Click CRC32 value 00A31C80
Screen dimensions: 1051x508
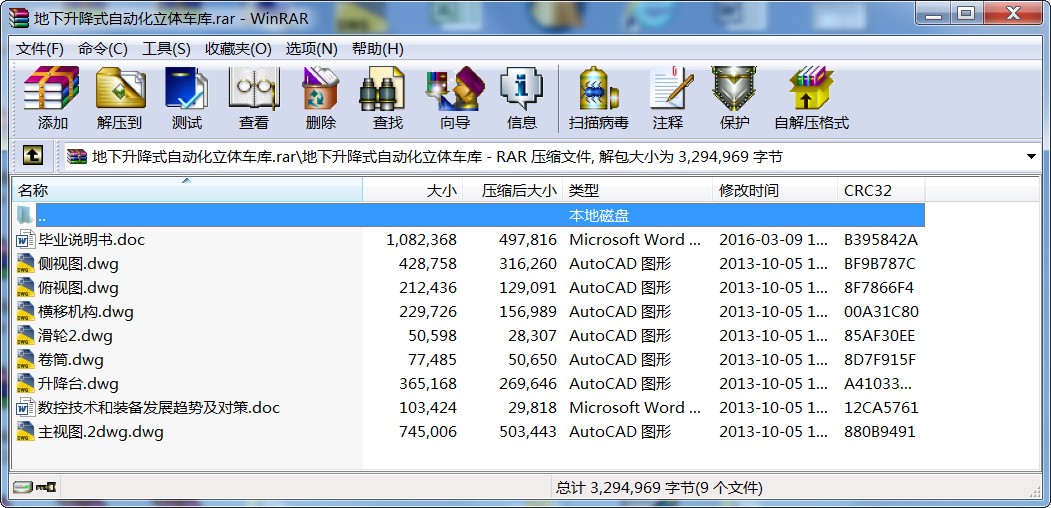coord(881,312)
